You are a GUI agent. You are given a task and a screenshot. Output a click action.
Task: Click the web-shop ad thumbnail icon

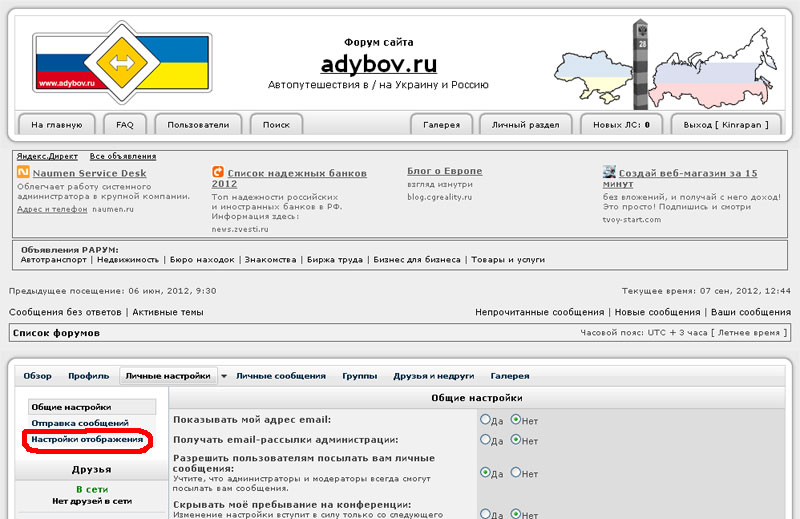pos(609,173)
